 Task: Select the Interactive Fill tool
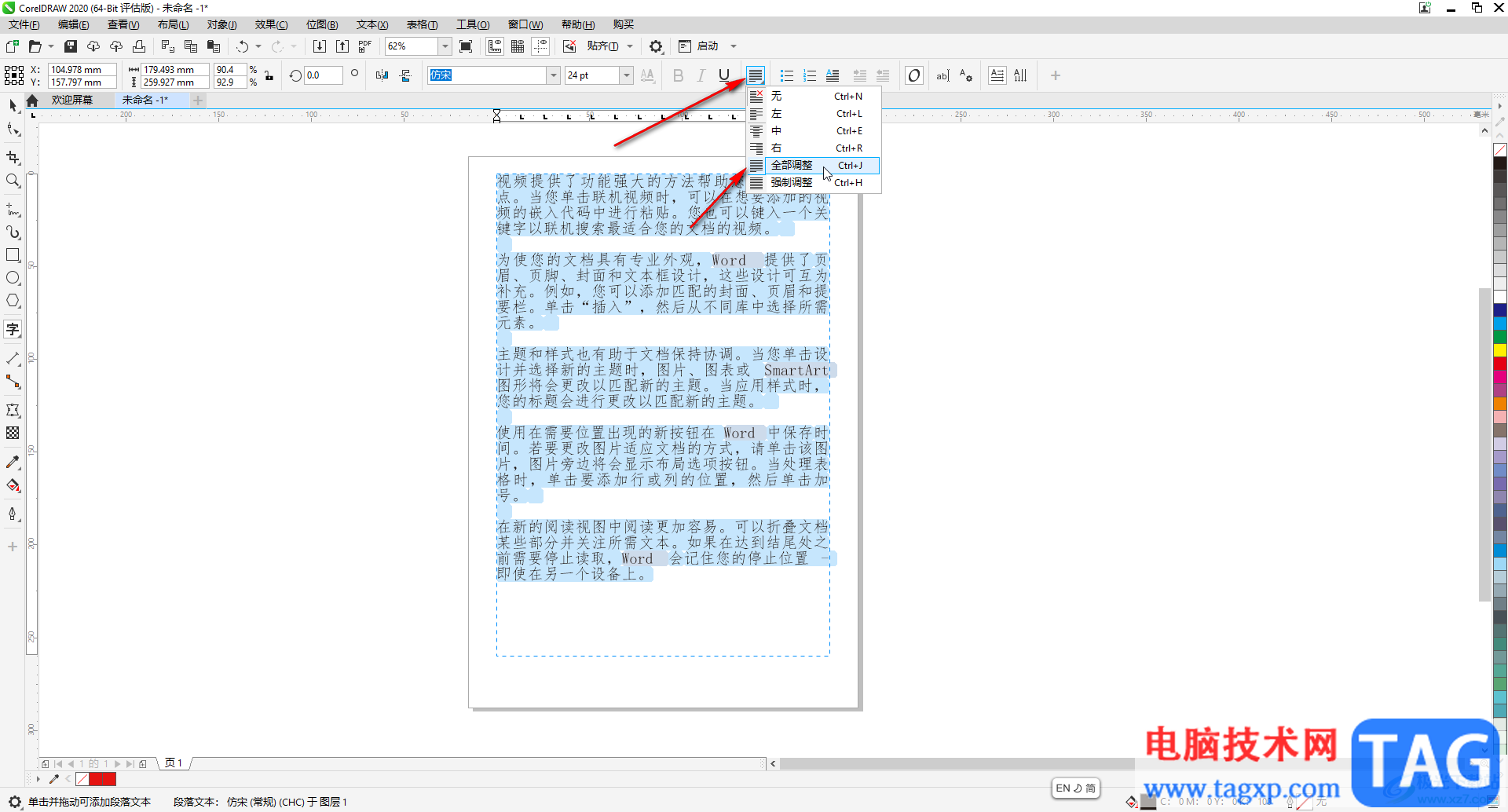click(x=13, y=485)
